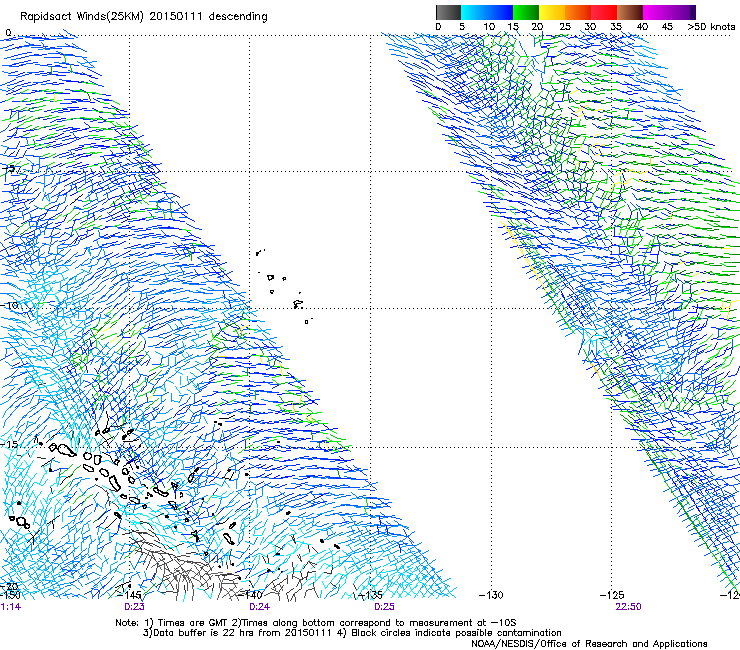Click the '-15' latitude label
740x650 pixels.
9,444
